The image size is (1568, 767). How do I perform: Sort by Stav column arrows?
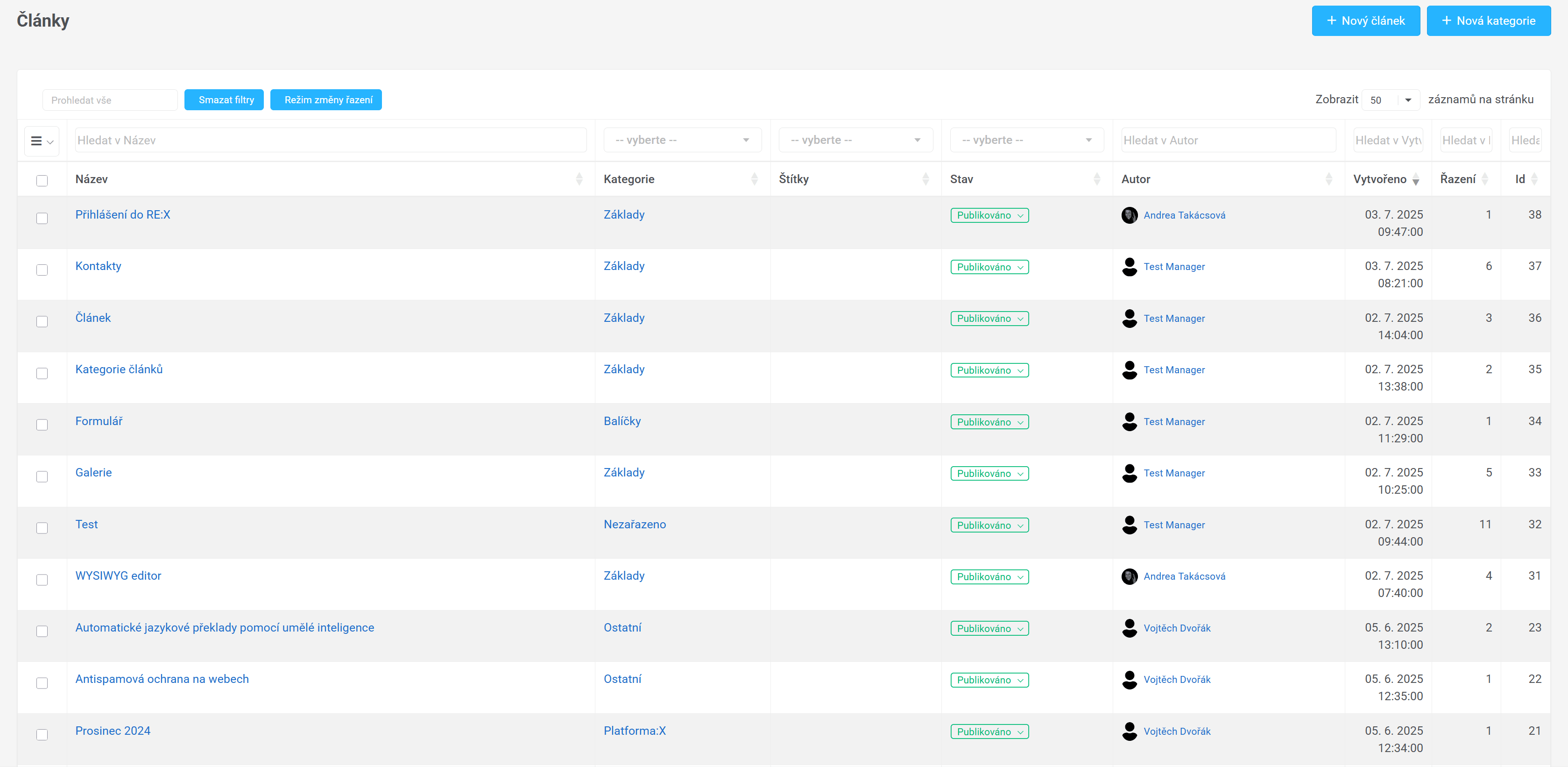[x=1096, y=179]
